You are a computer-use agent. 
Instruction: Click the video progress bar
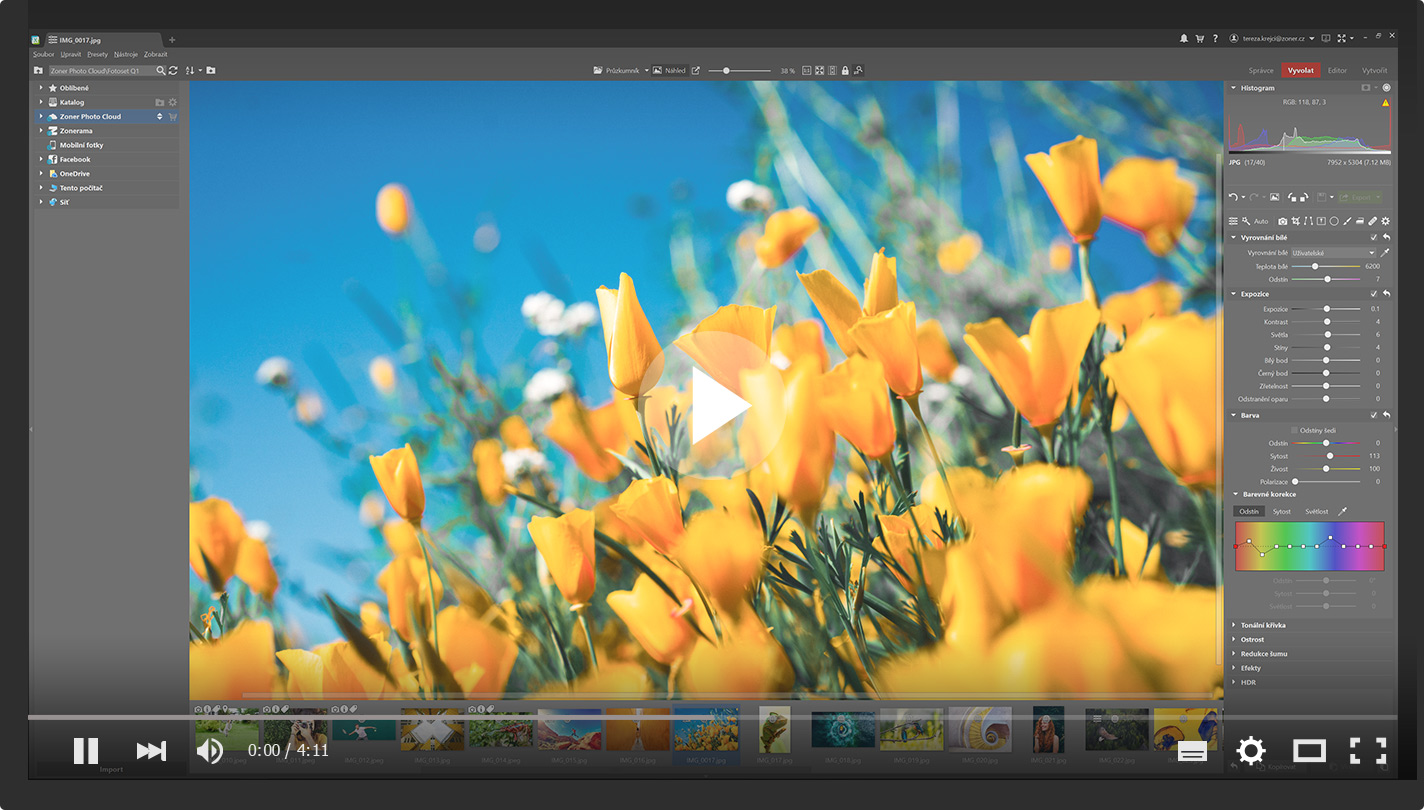point(712,717)
